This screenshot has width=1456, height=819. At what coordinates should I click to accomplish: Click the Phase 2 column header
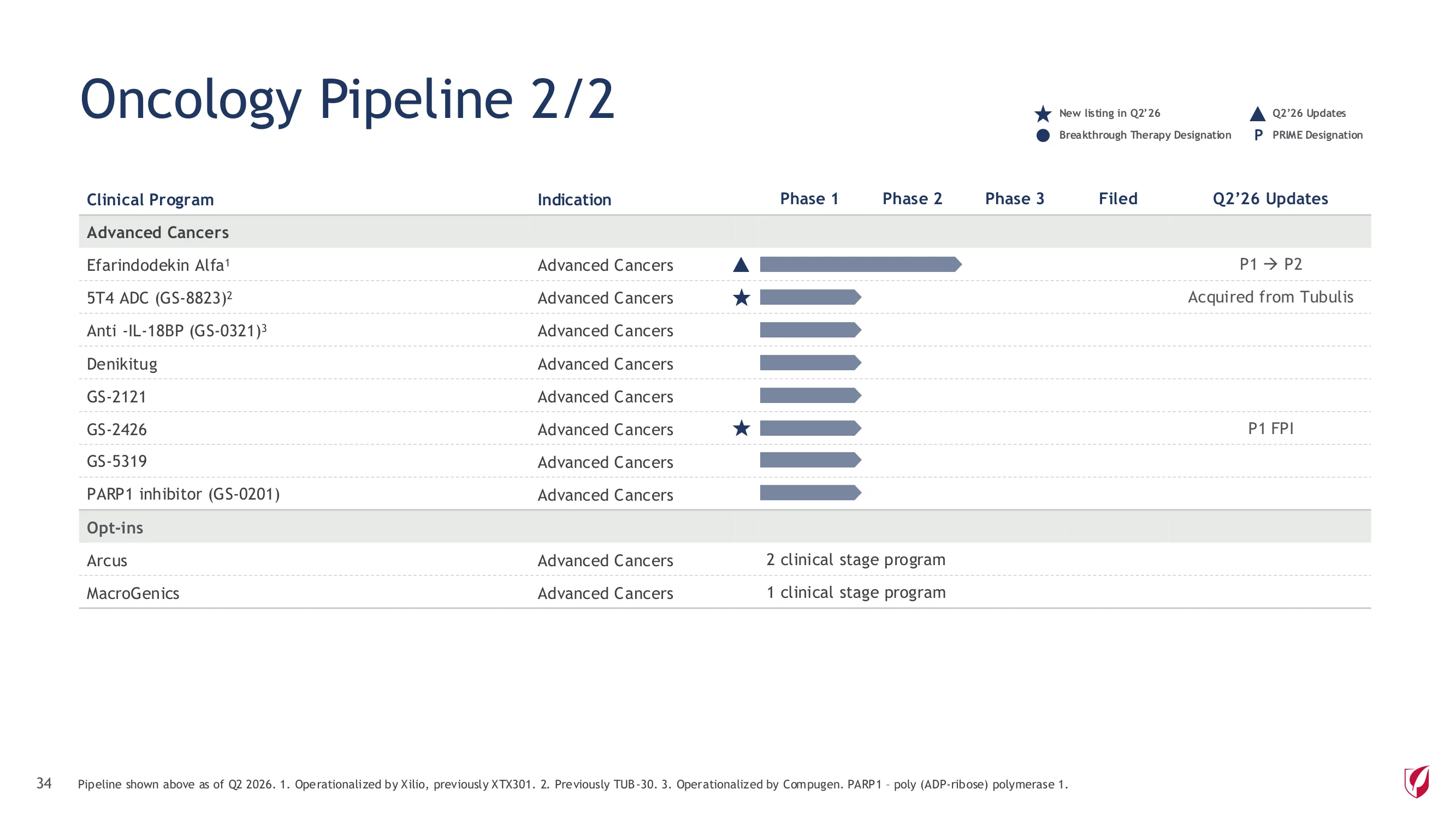(x=912, y=199)
